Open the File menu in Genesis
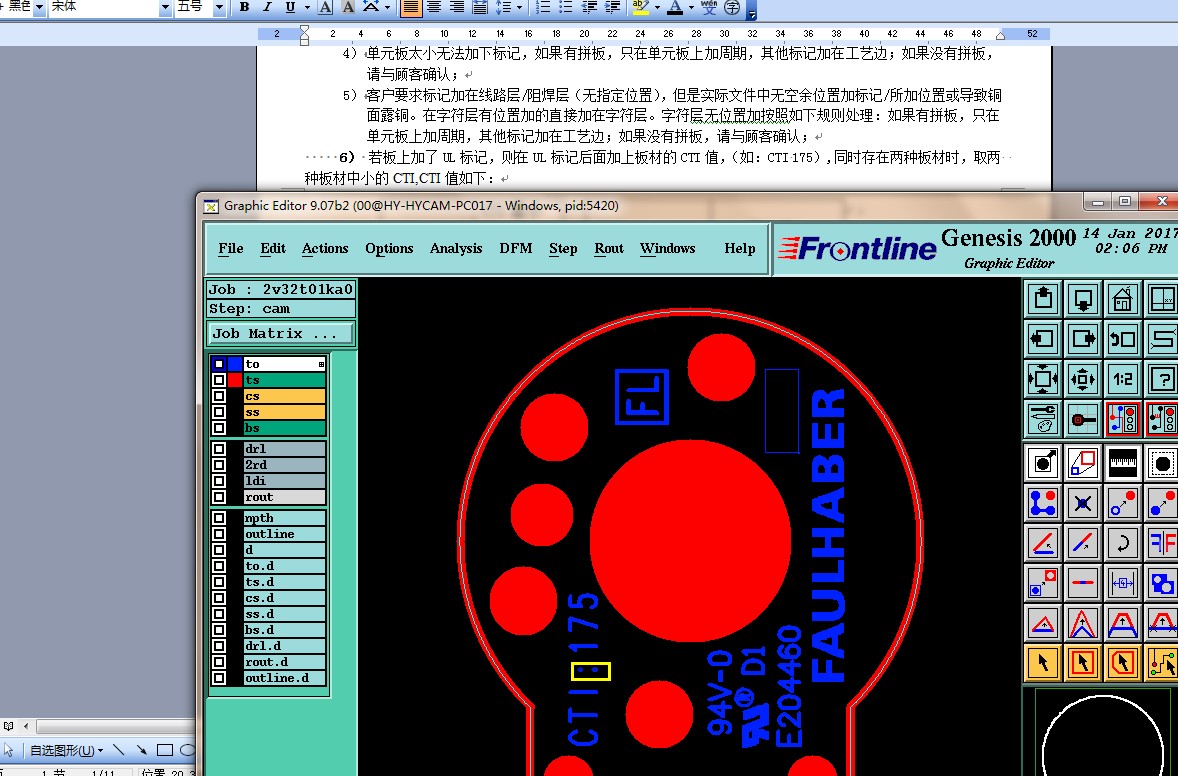 click(231, 249)
